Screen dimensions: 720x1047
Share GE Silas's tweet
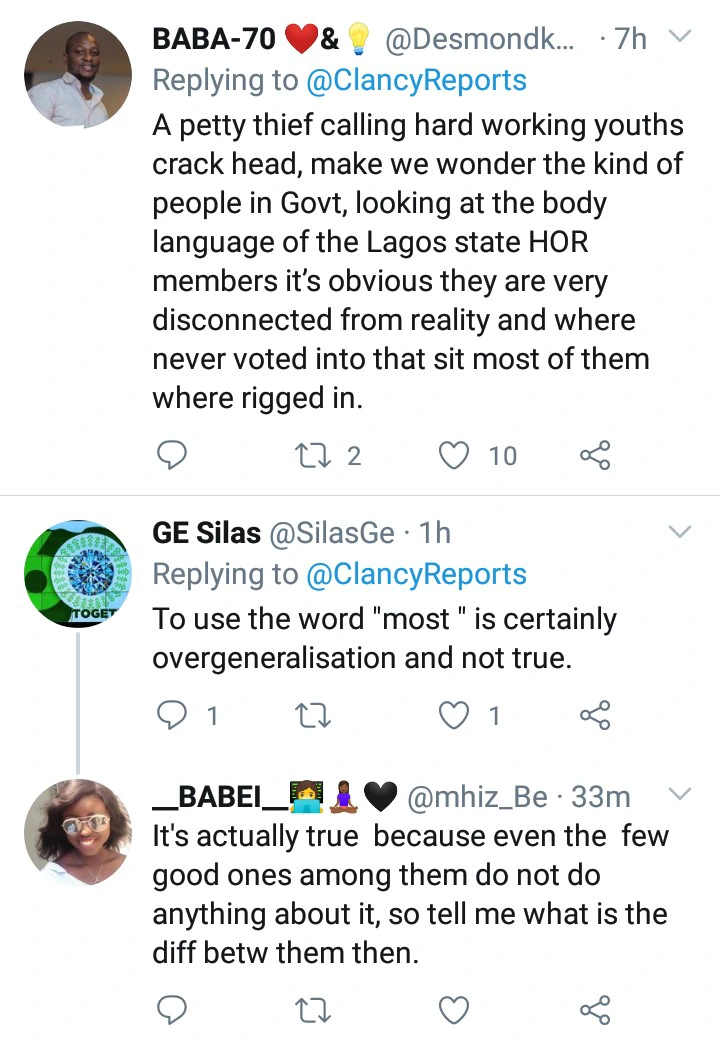pyautogui.click(x=594, y=715)
